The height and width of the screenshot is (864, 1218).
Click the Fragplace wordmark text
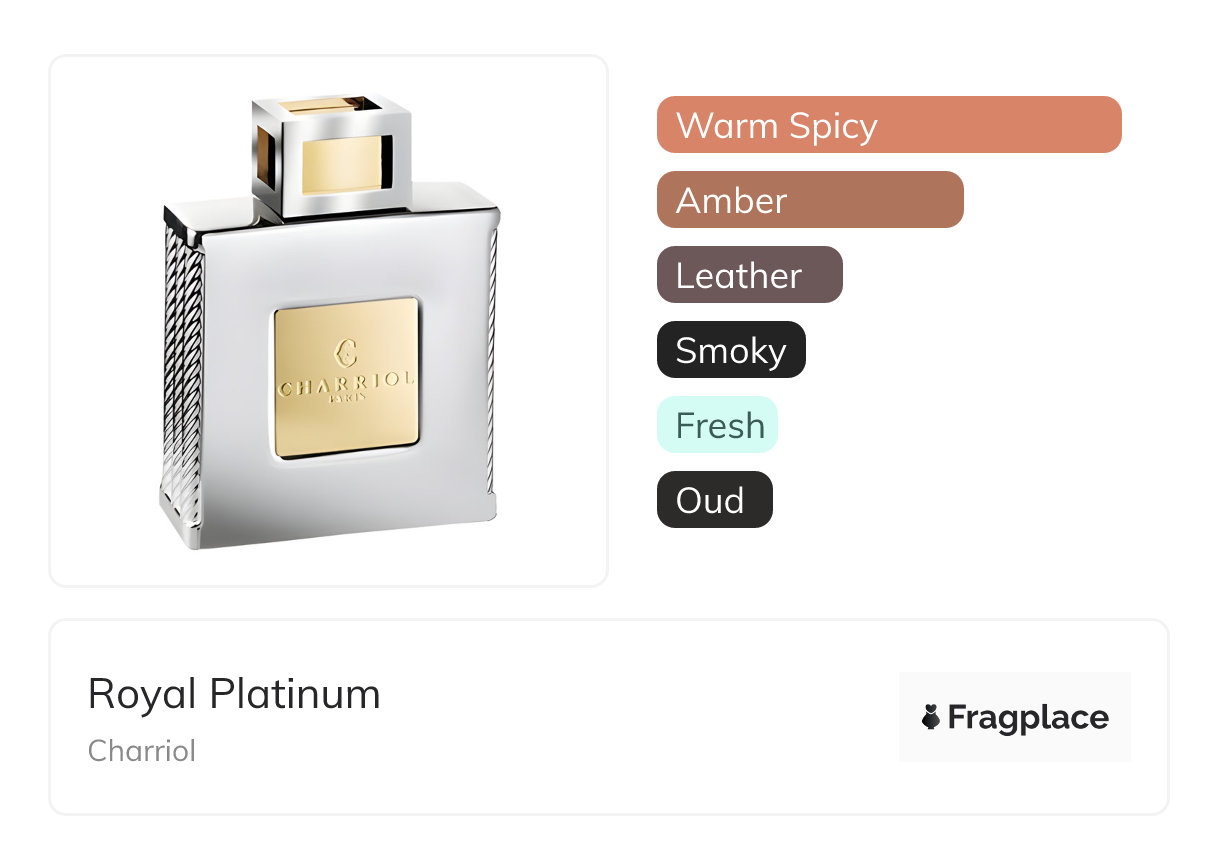click(x=1028, y=717)
